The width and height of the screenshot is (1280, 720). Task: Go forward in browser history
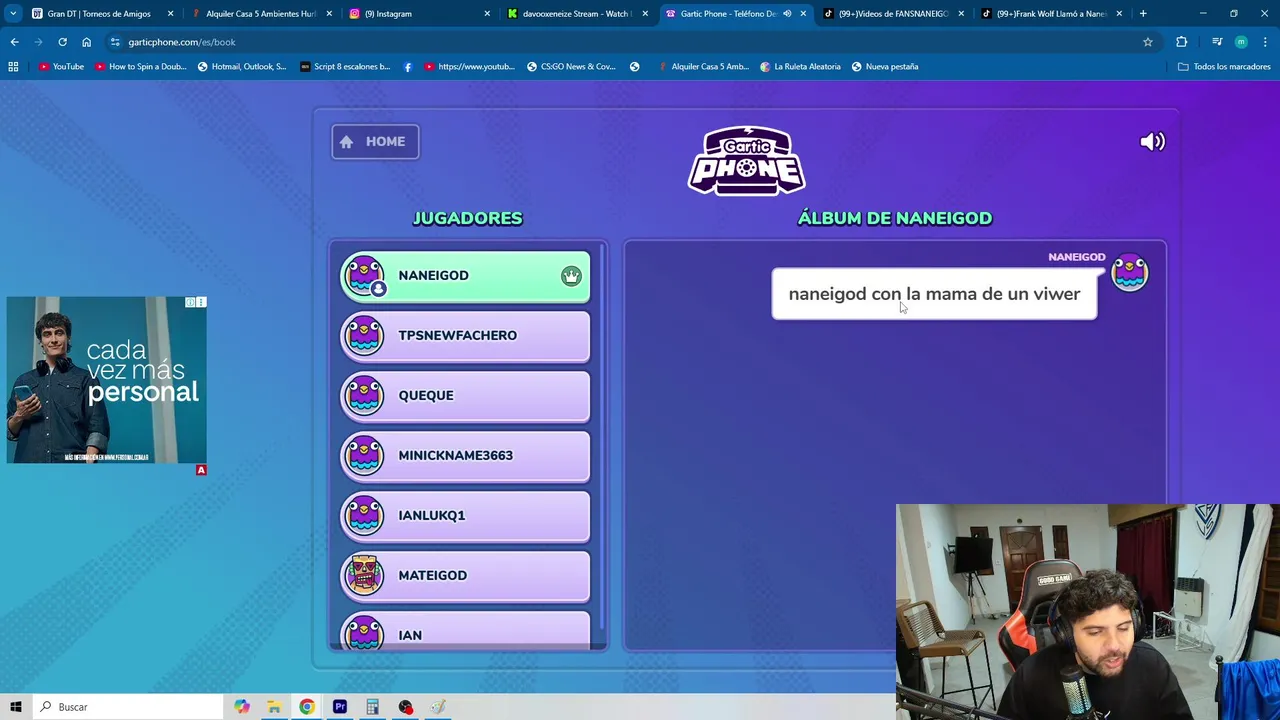click(x=38, y=42)
